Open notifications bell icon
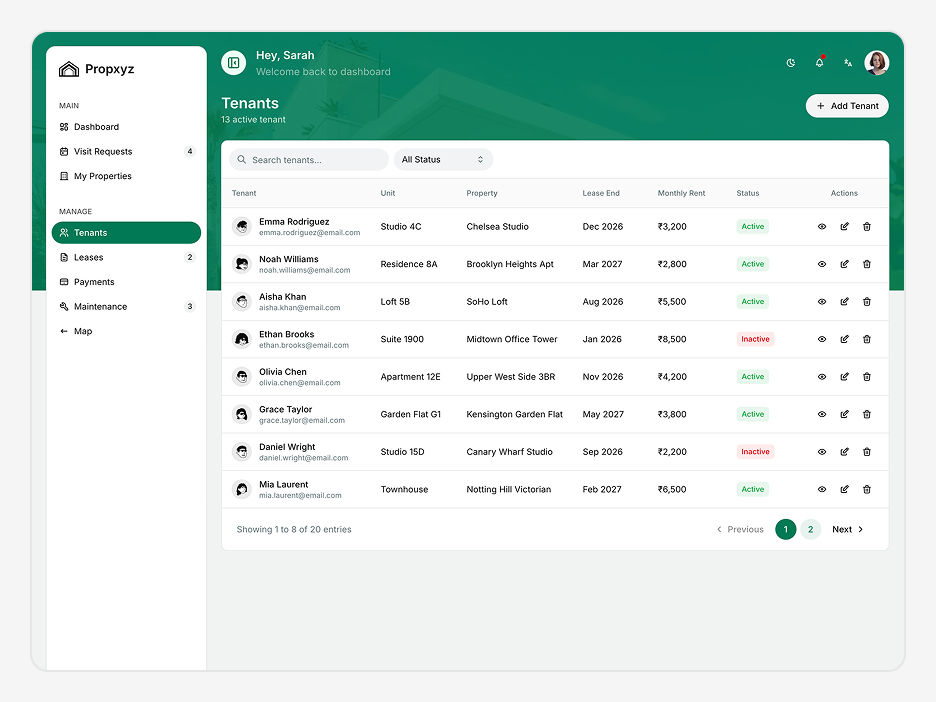The height and width of the screenshot is (702, 936). click(820, 63)
